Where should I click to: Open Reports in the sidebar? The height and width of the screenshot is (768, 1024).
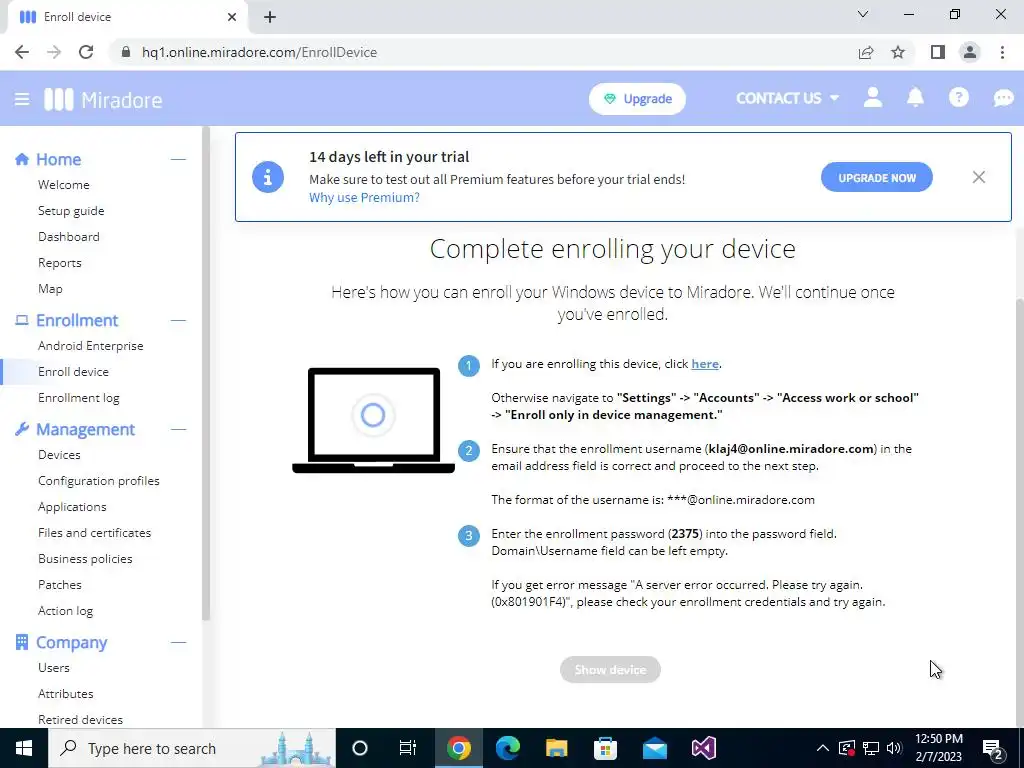(59, 263)
